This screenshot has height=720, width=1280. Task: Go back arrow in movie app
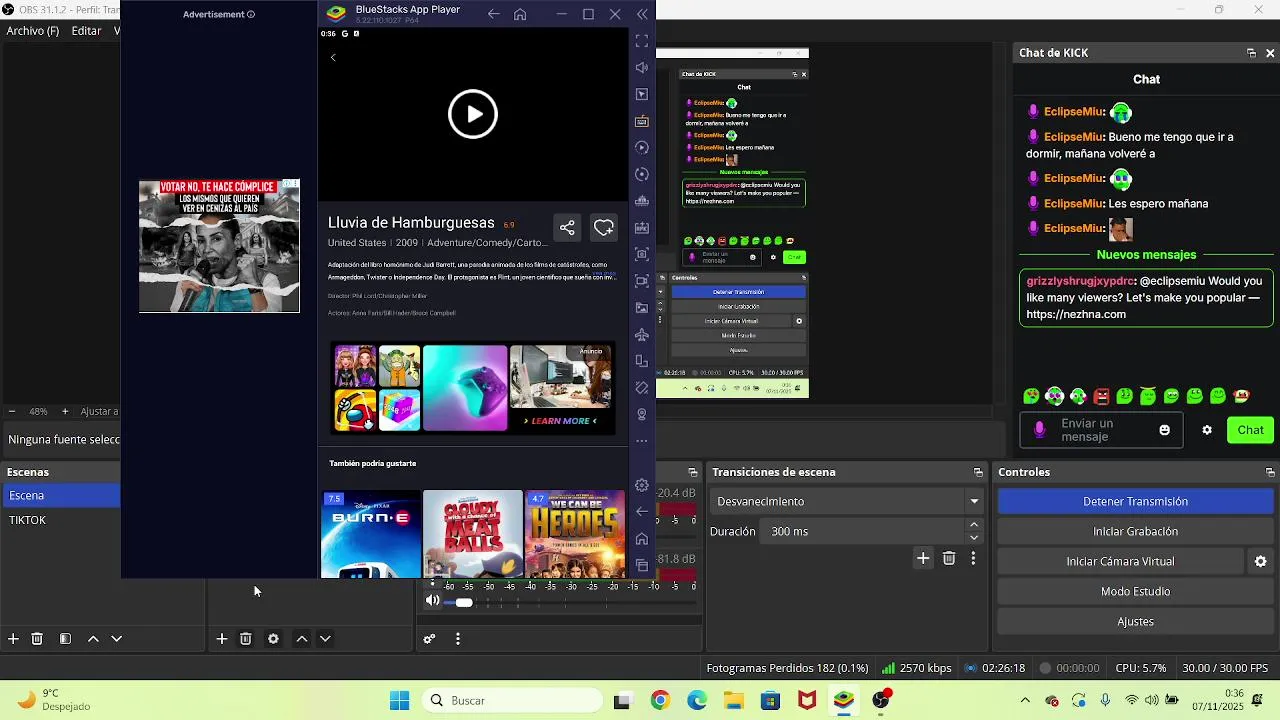[x=333, y=58]
